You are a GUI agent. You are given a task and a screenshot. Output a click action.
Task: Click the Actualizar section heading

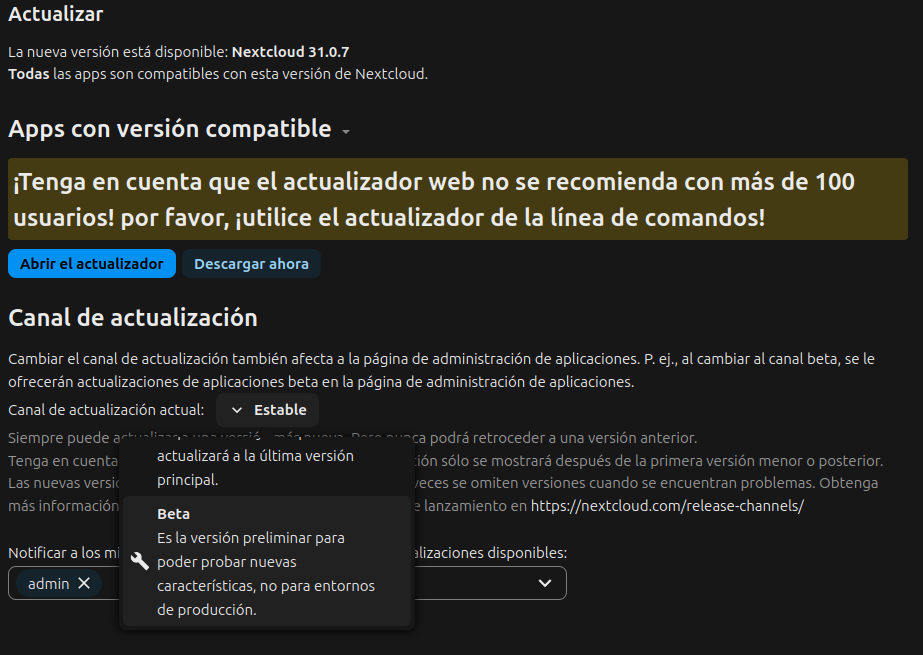(56, 14)
